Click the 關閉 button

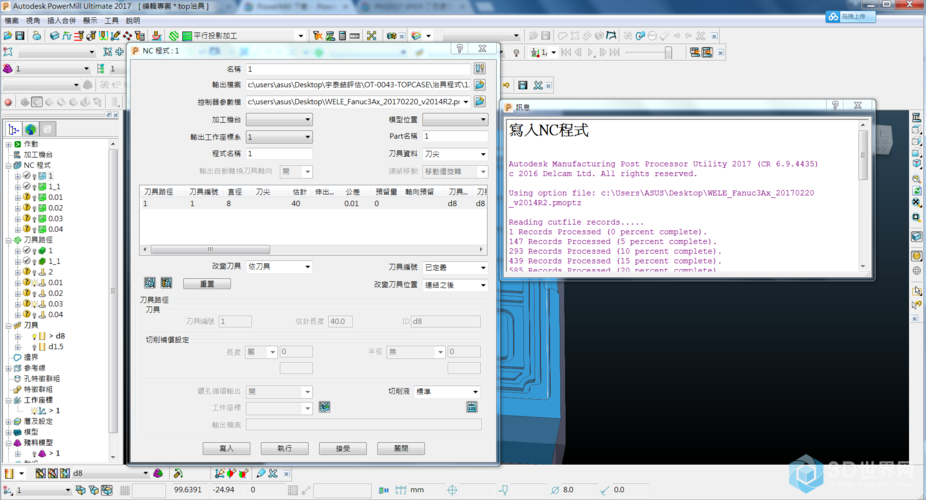tap(401, 449)
